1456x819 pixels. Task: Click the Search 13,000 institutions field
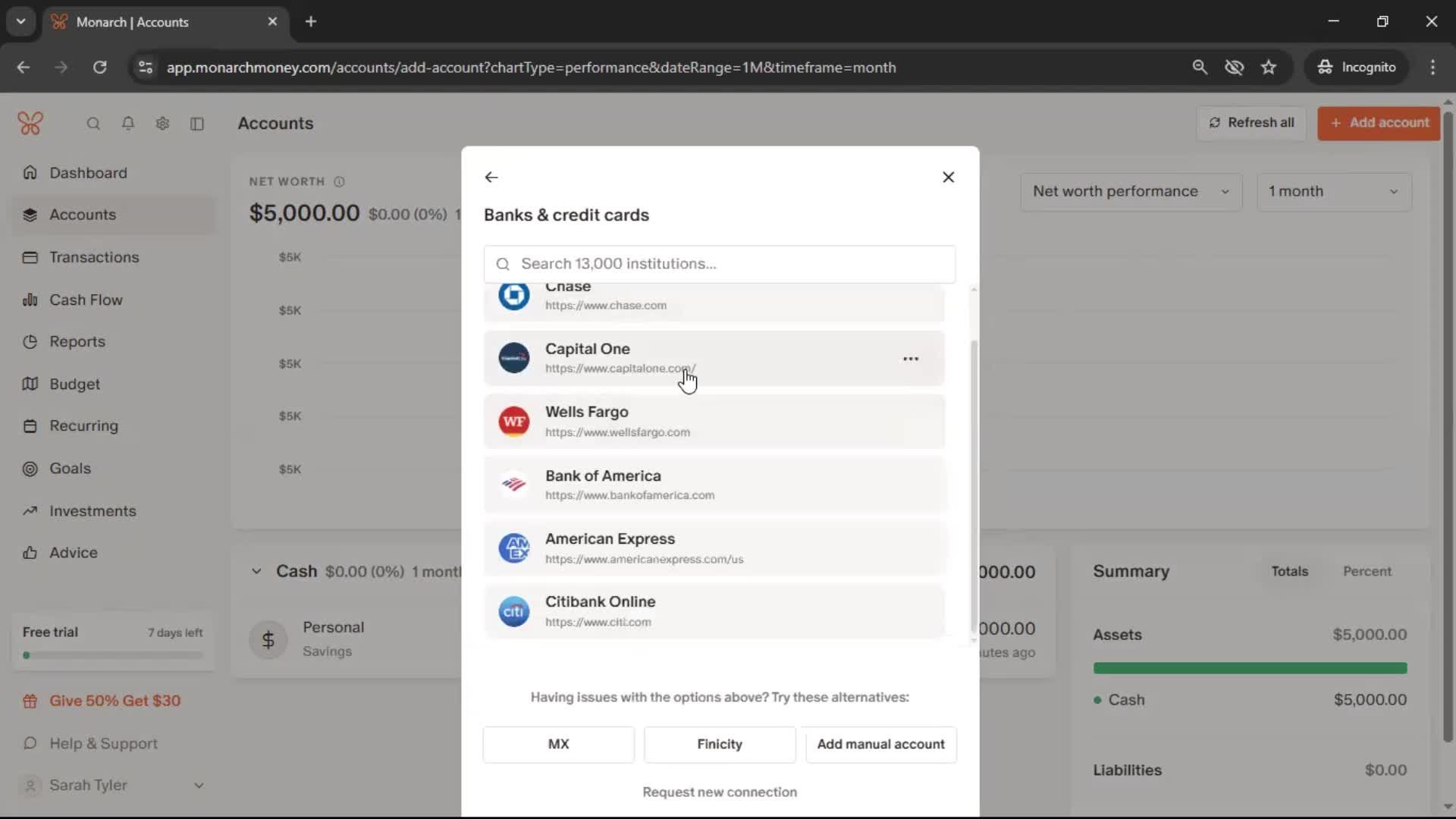click(720, 264)
